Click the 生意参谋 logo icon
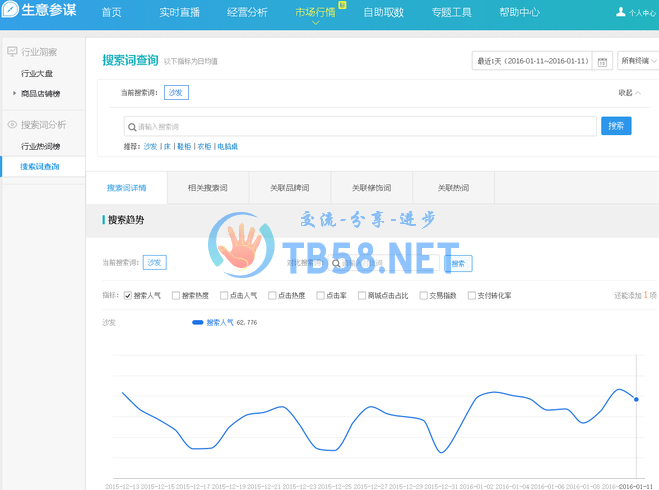The height and width of the screenshot is (490, 659). click(10, 12)
